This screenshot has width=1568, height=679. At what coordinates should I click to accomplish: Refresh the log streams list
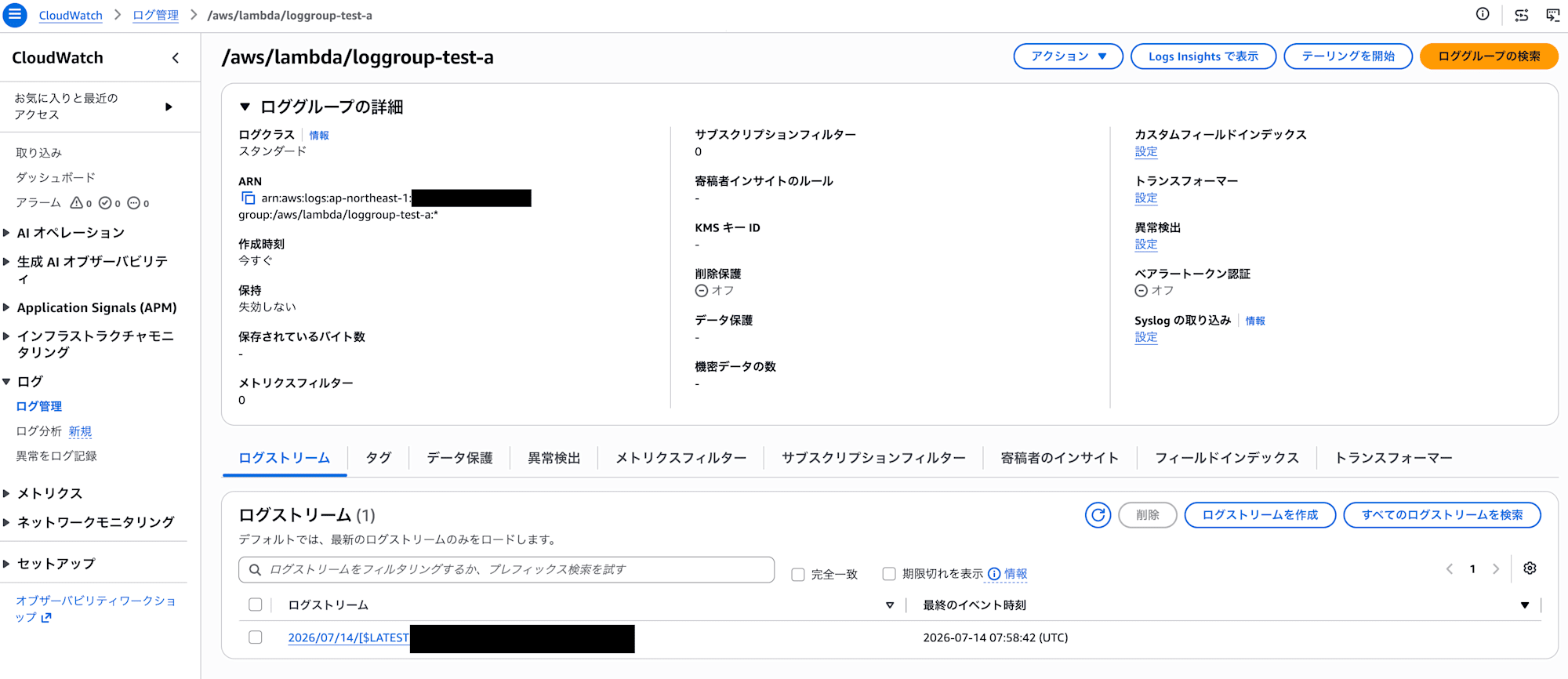click(1098, 515)
